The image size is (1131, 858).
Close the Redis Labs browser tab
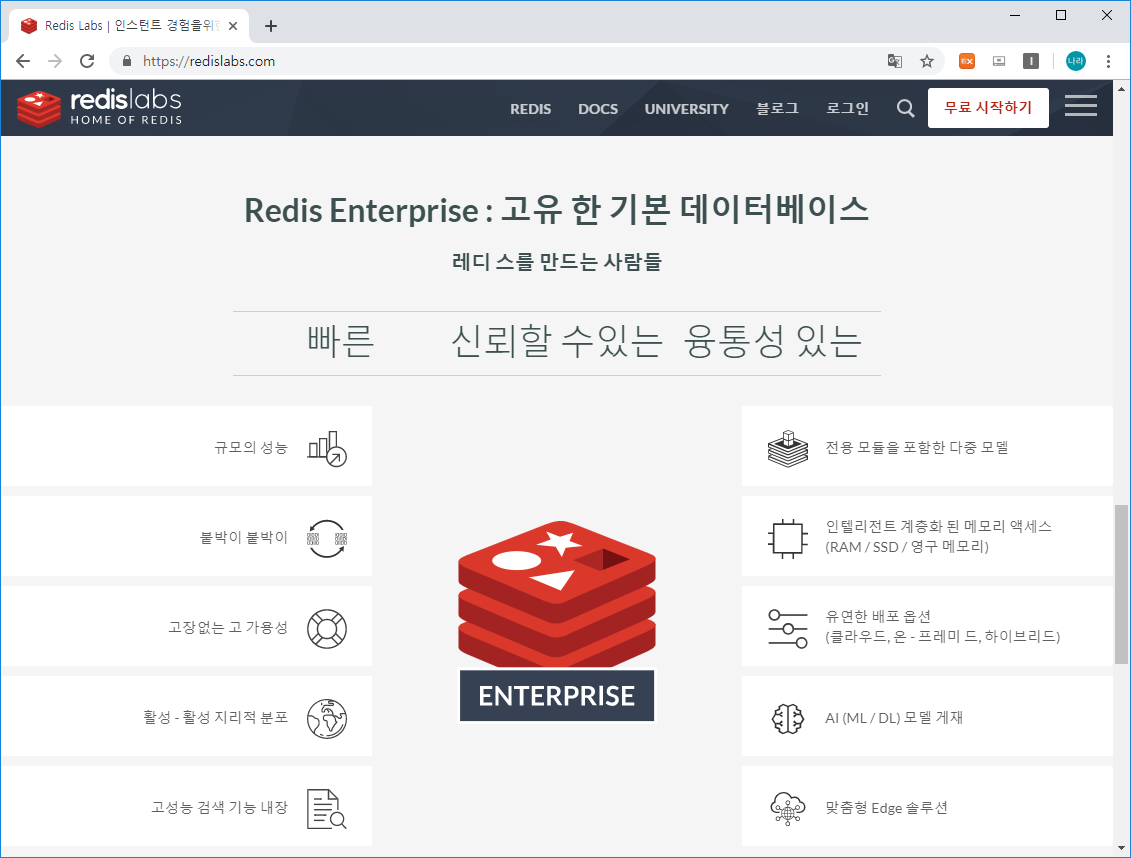233,26
